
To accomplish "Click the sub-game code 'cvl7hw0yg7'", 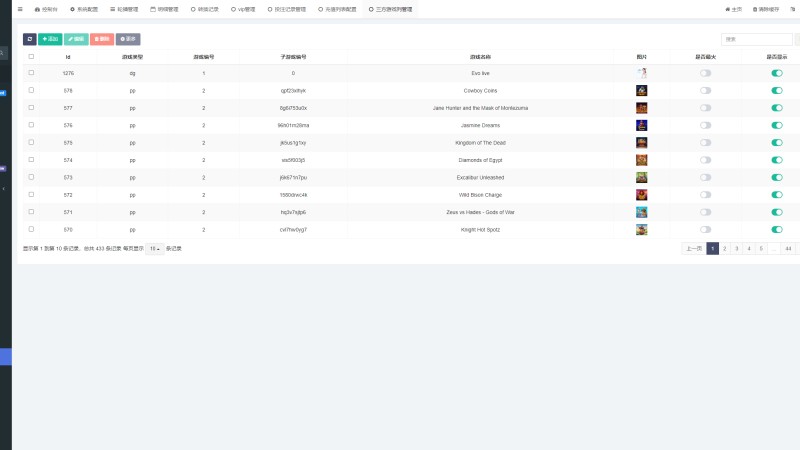I will click(x=293, y=230).
